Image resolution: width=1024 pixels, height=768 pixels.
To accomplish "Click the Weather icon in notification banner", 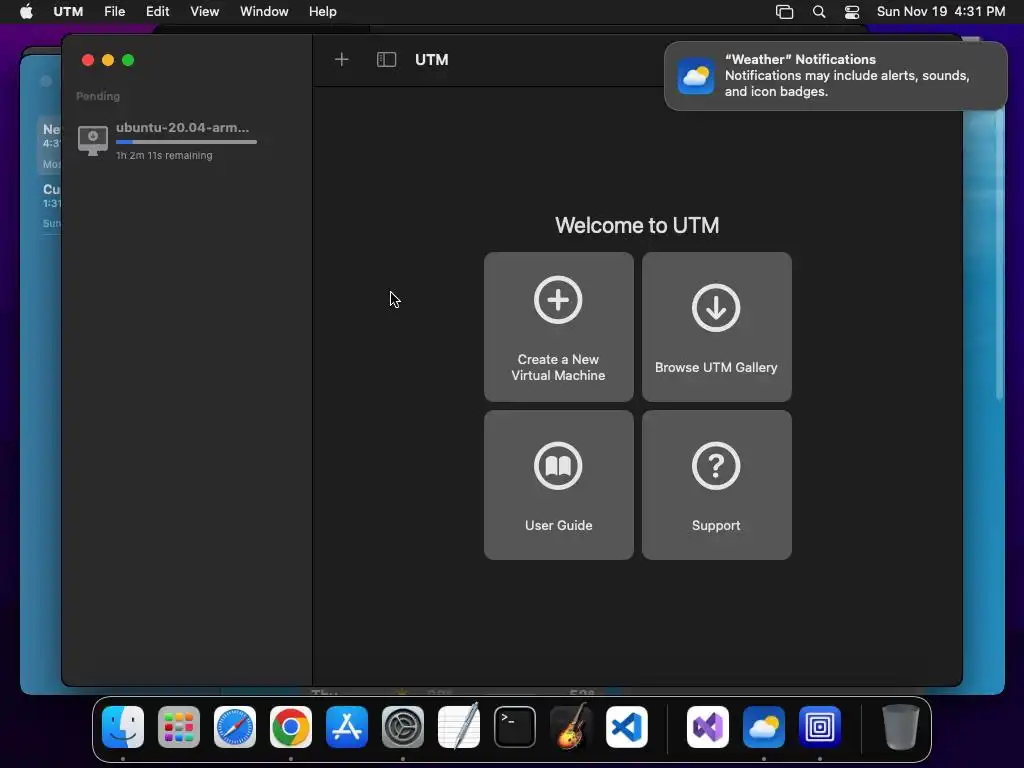I will coord(696,76).
